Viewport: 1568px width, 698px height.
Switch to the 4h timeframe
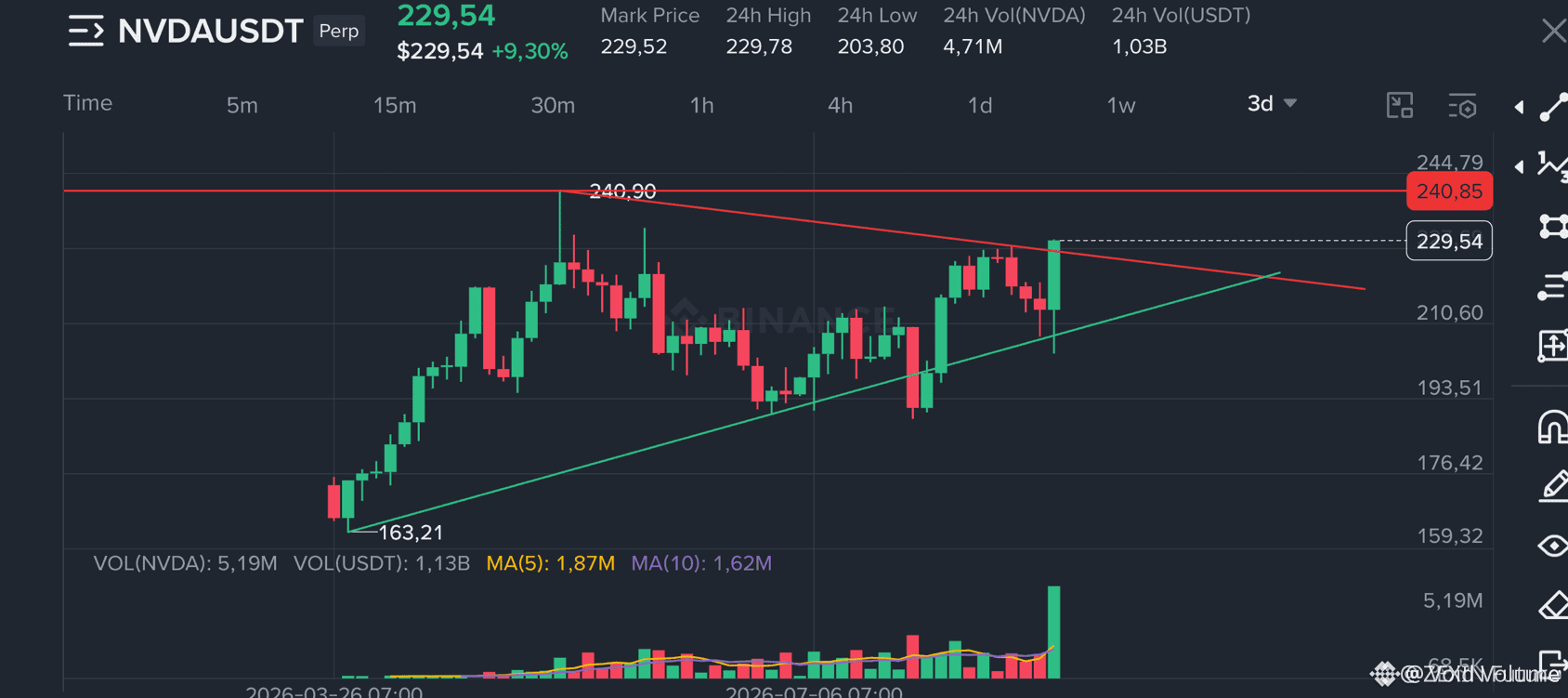[840, 105]
